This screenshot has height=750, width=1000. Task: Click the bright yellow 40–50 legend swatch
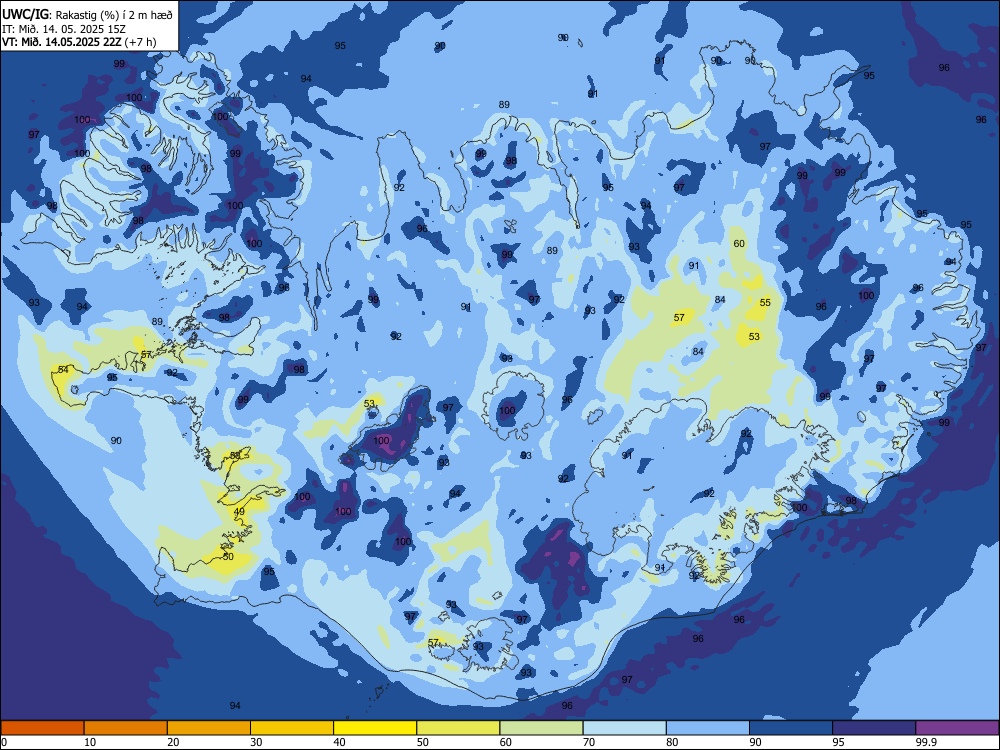pyautogui.click(x=375, y=728)
